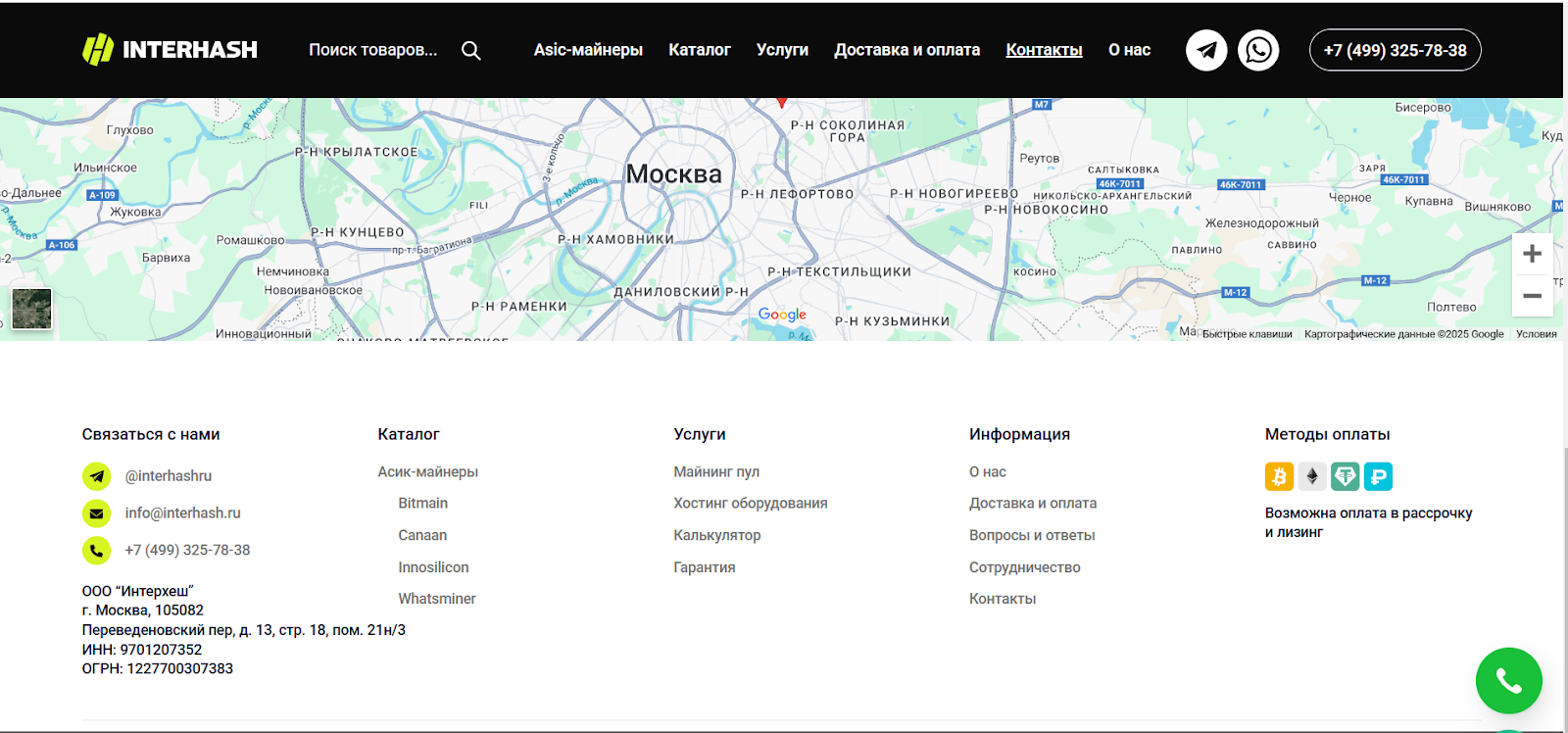Image resolution: width=1568 pixels, height=733 pixels.
Task: Open Асик-майнеры footer link
Action: point(428,472)
